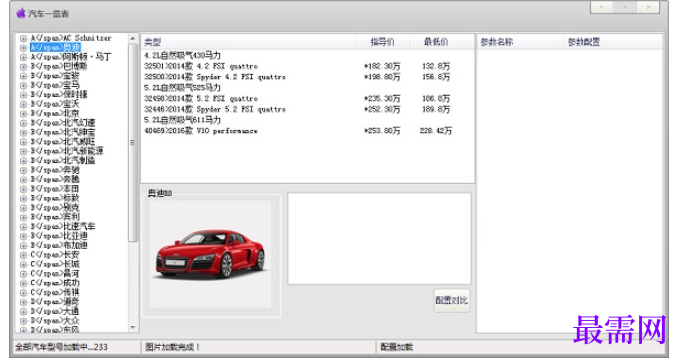Select 北汽幻速 in the brand tree
Viewport: 685px width, 361px height.
[63, 123]
